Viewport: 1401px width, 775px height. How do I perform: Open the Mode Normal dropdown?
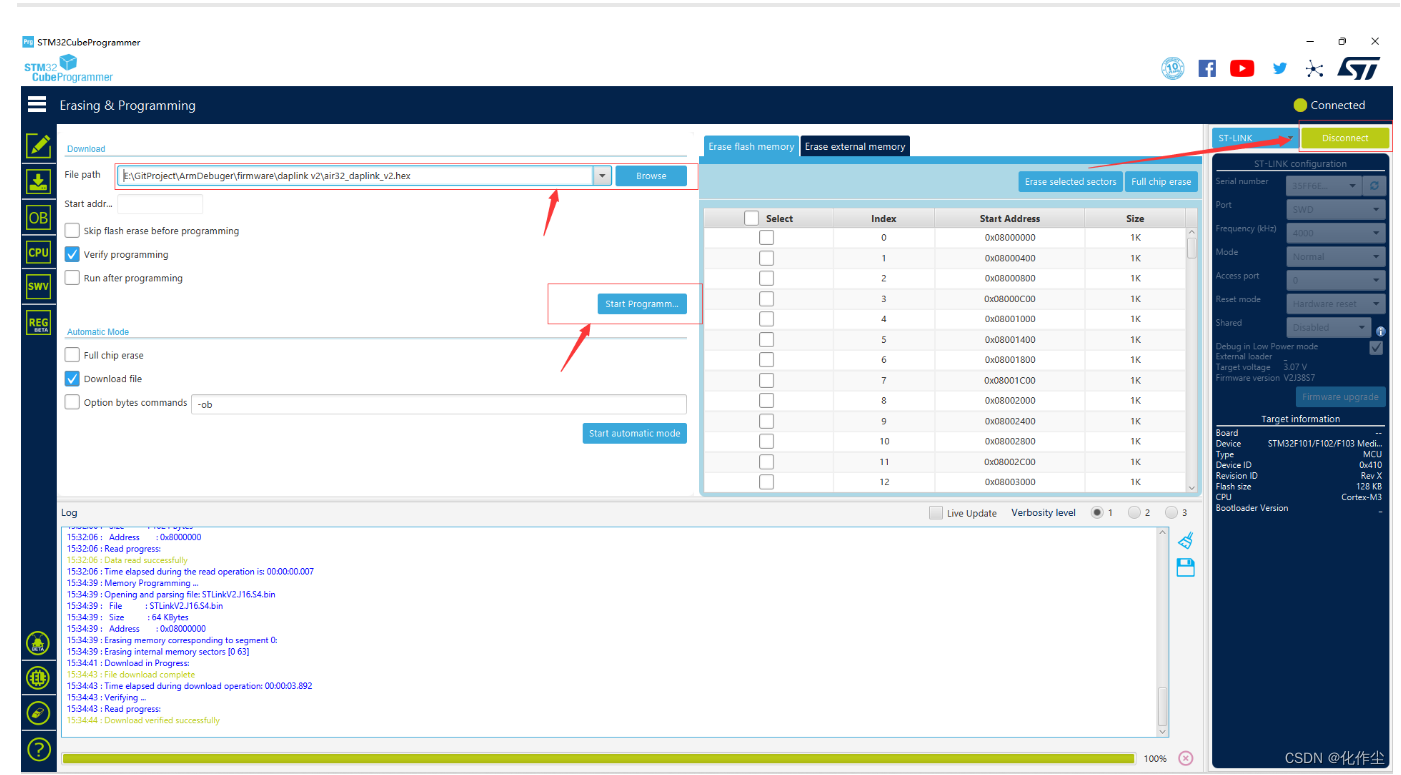pos(1336,257)
